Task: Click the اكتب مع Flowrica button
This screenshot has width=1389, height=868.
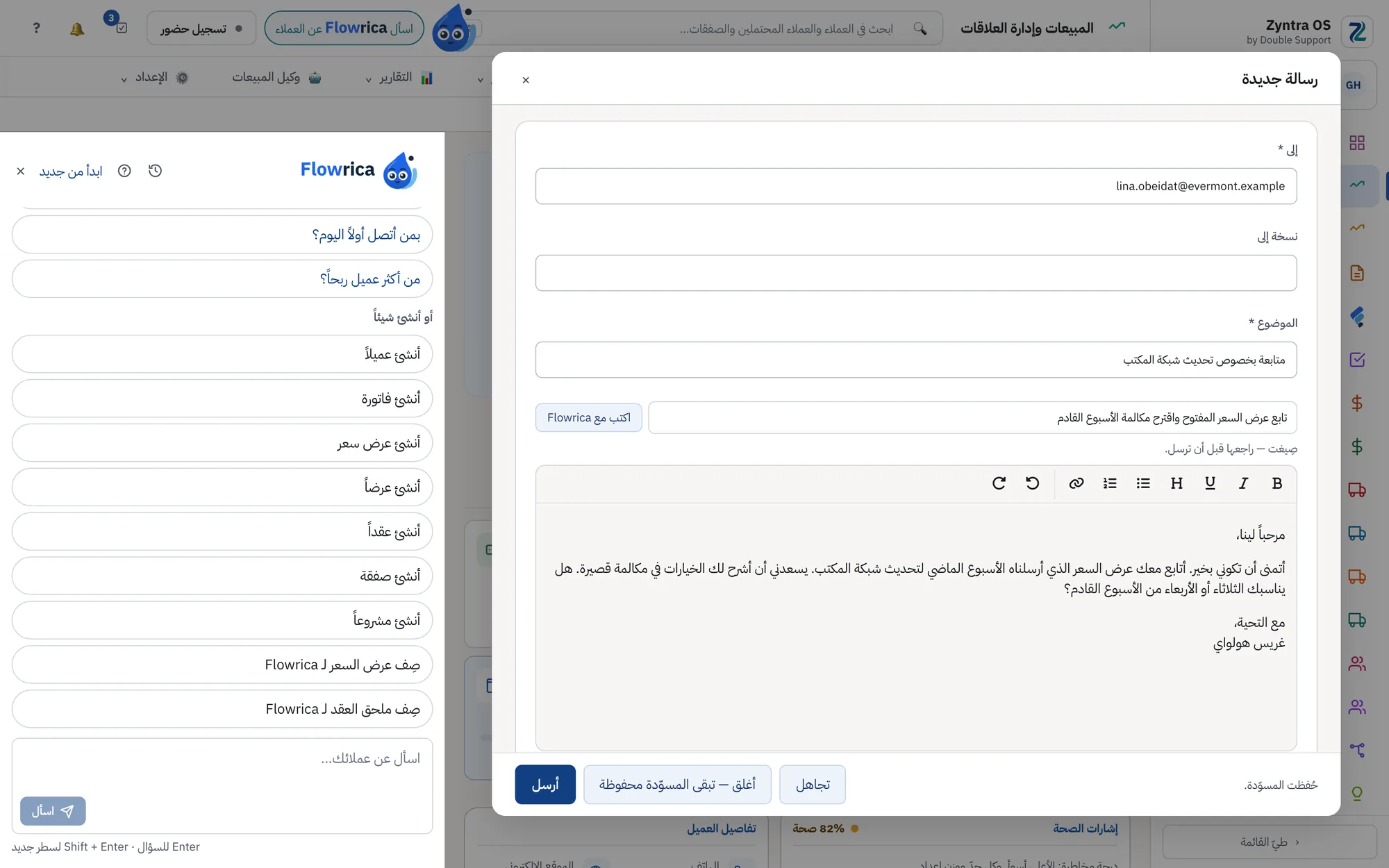Action: pyautogui.click(x=589, y=417)
